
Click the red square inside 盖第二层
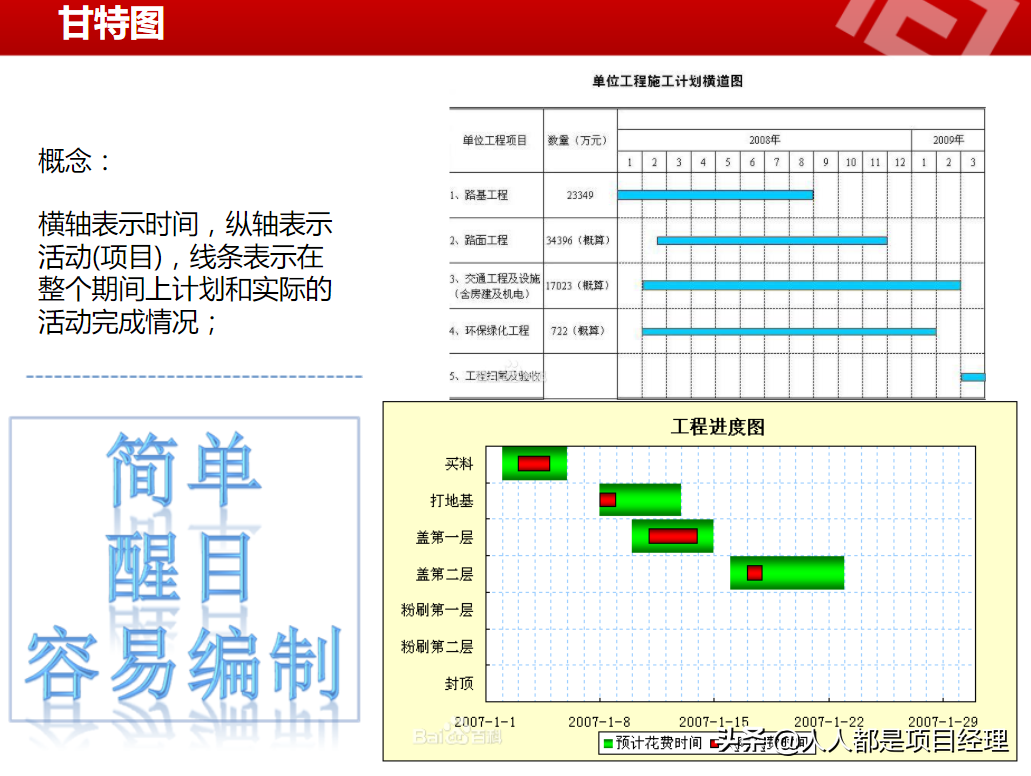755,573
